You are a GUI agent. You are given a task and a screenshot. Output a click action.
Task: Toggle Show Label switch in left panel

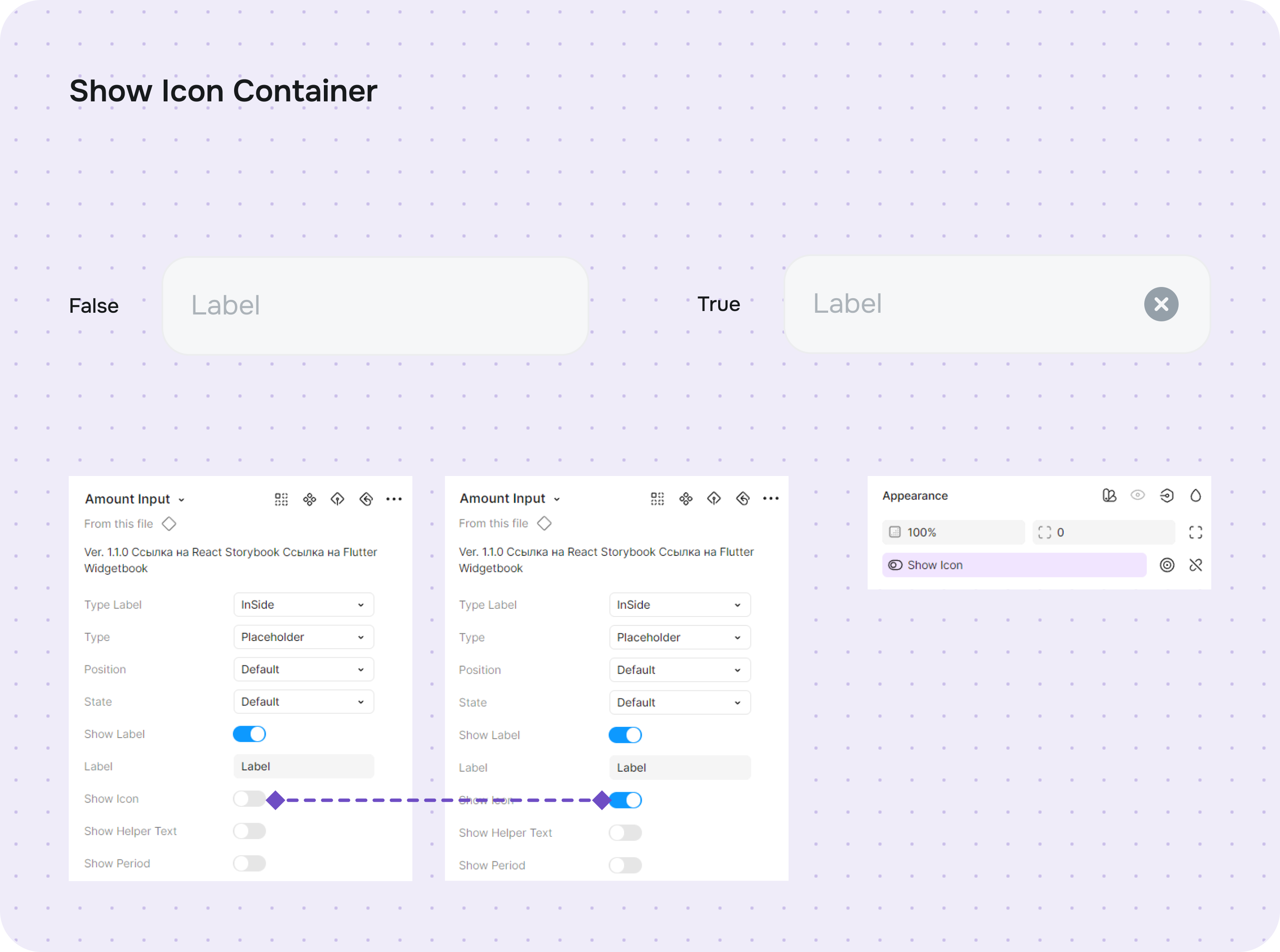pos(250,734)
